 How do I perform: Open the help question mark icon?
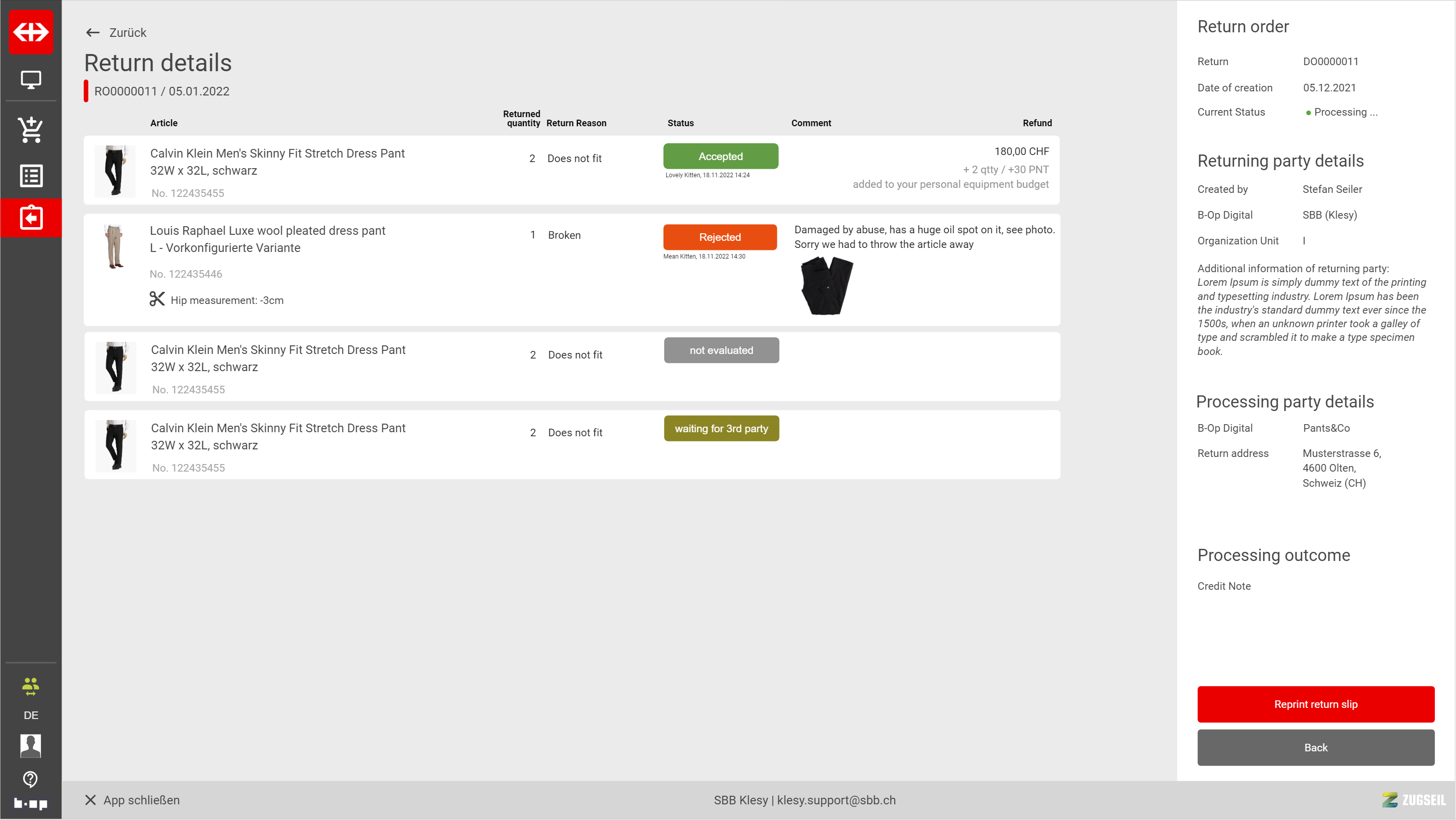coord(31,779)
